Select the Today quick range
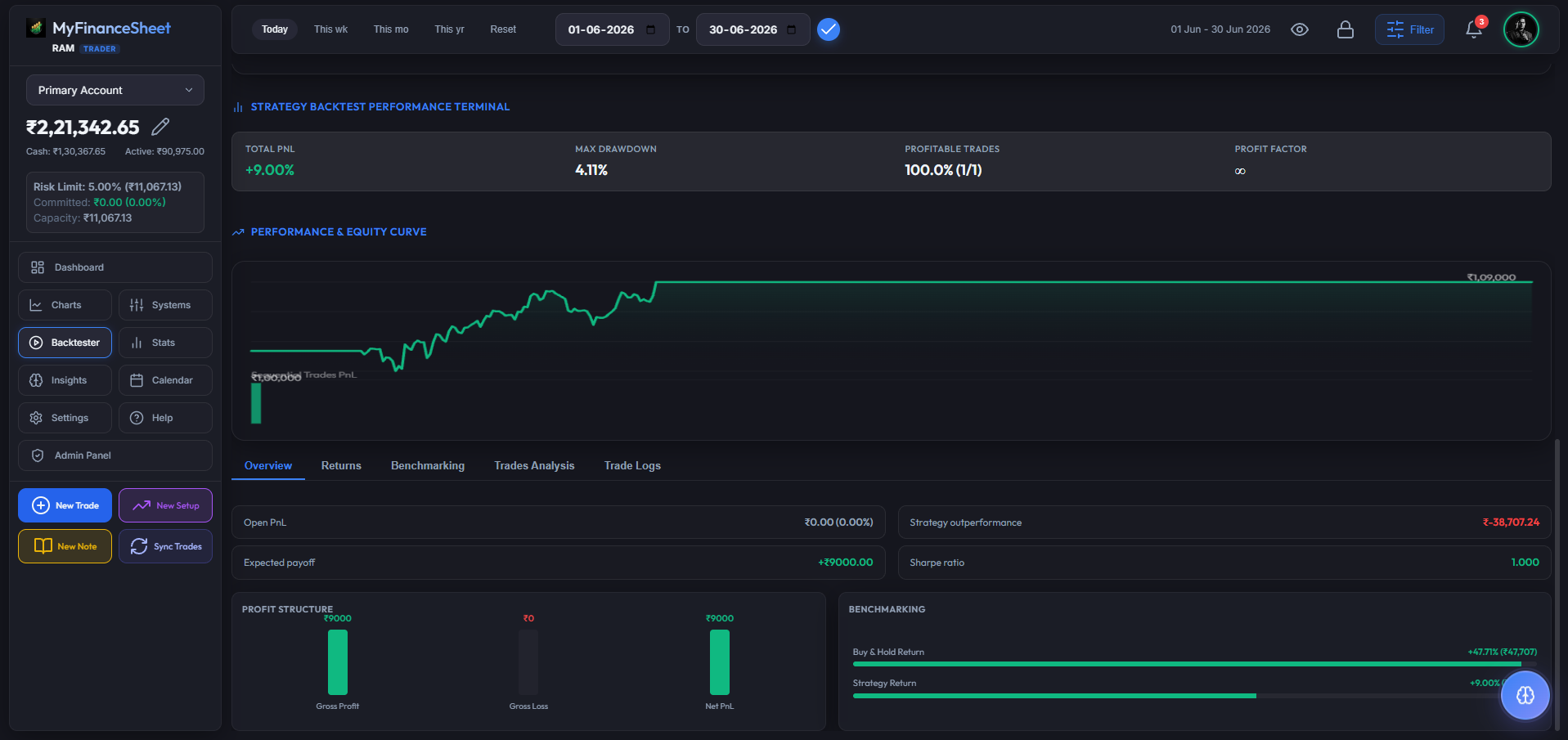 click(x=275, y=29)
